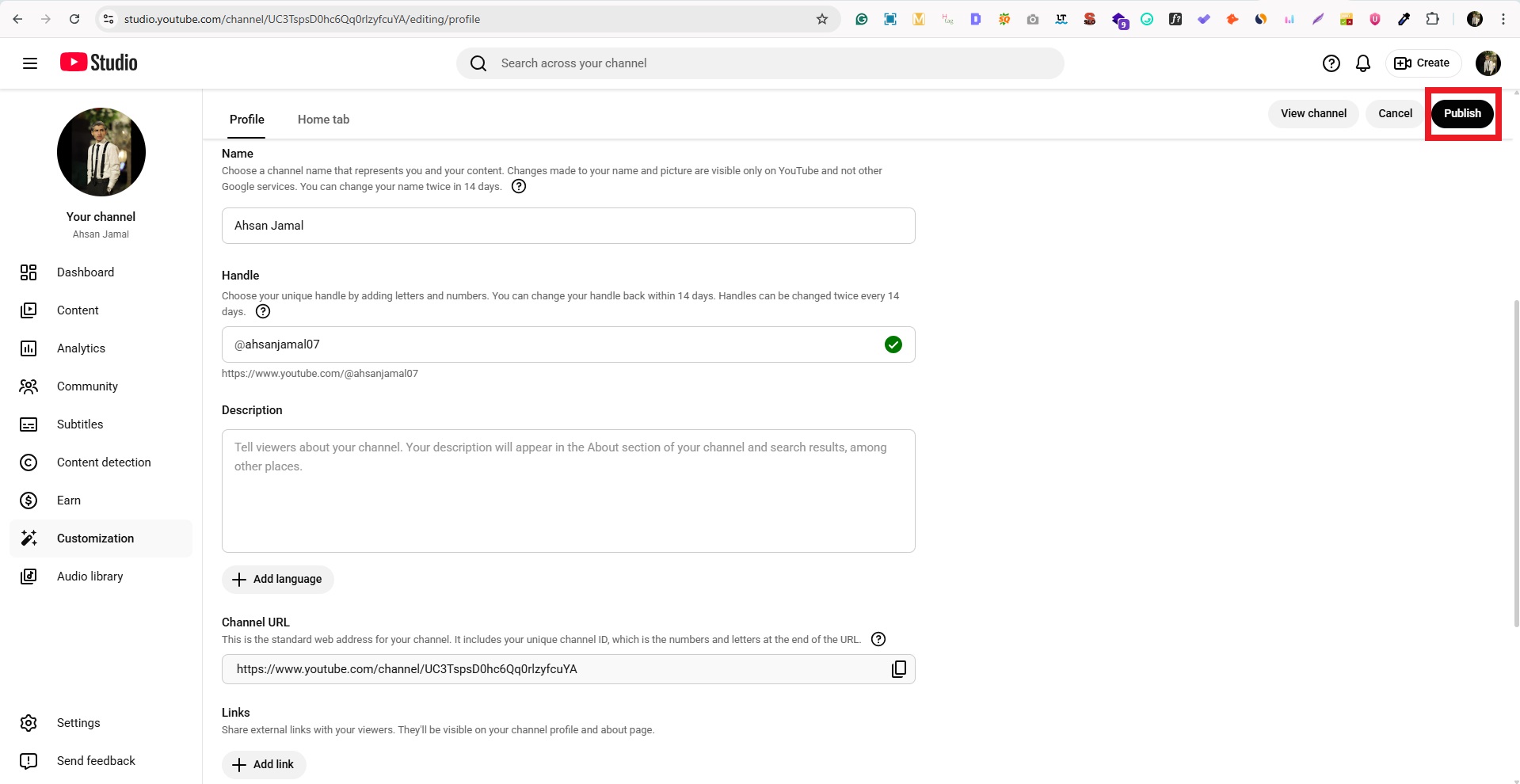Viewport: 1520px width, 784px height.
Task: Switch to the Home tab
Action: coord(323,120)
